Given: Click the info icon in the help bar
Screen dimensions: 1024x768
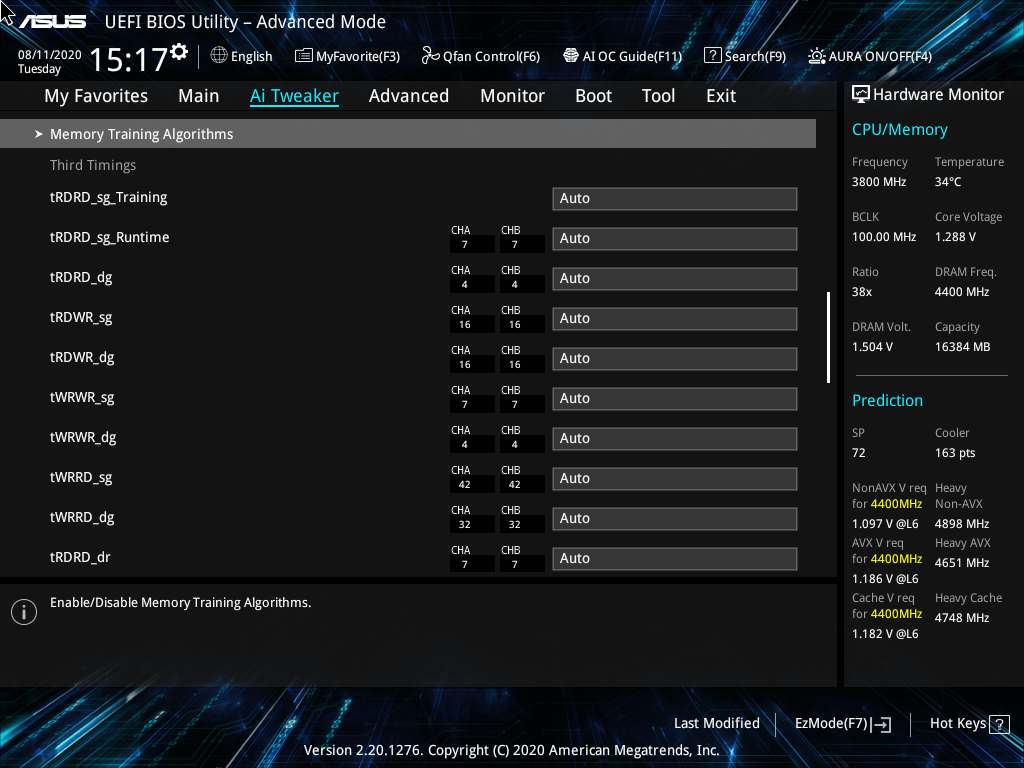Looking at the screenshot, I should (24, 611).
